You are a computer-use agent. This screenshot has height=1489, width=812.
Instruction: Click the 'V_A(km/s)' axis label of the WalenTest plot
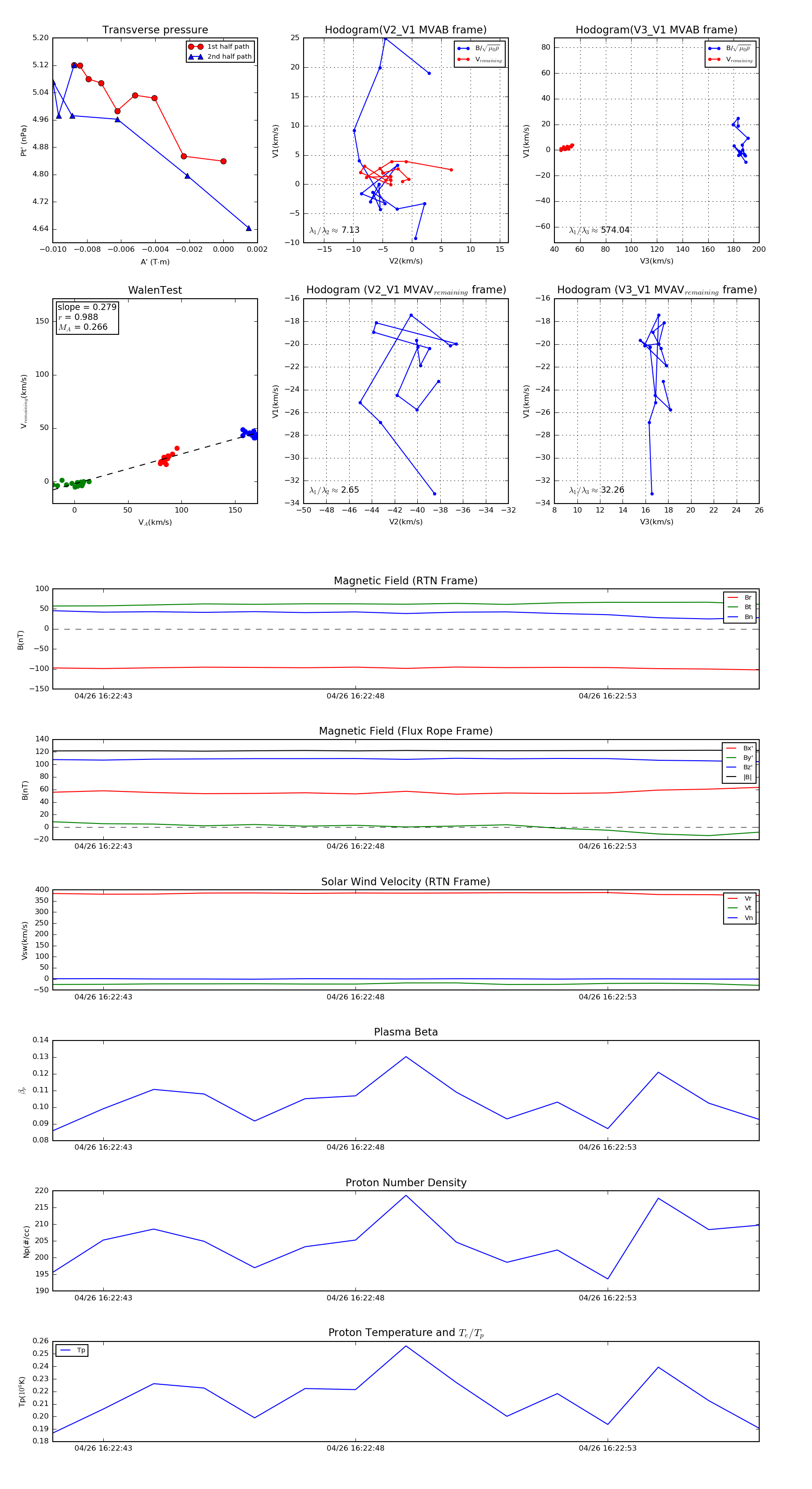point(155,523)
